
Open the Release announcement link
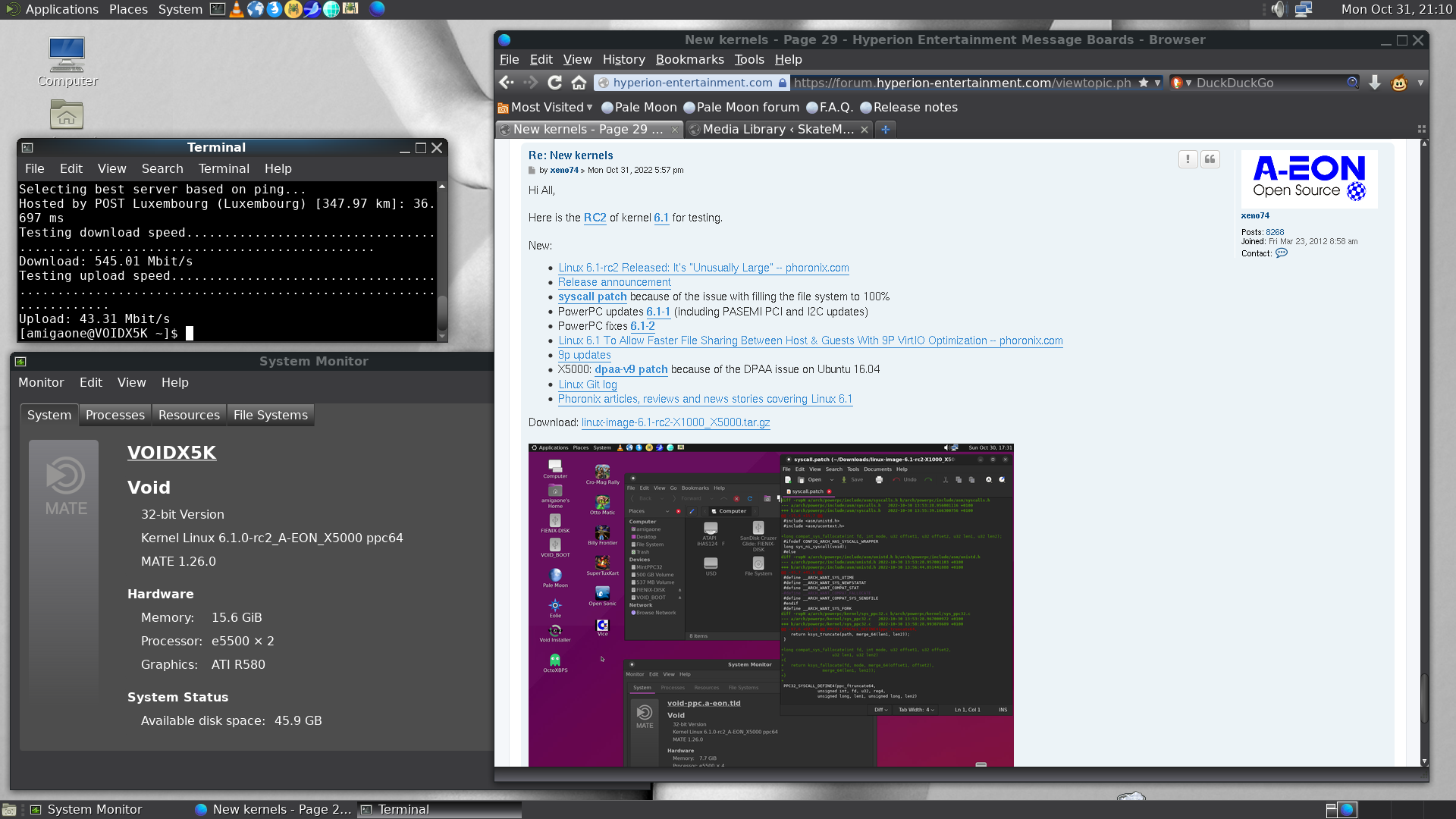point(614,282)
